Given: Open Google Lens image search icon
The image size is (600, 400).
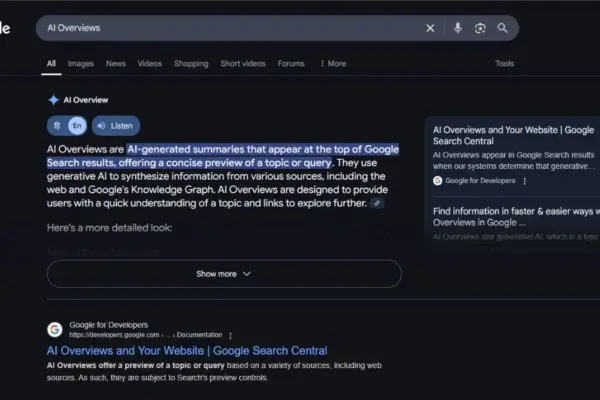Looking at the screenshot, I should [x=480, y=28].
